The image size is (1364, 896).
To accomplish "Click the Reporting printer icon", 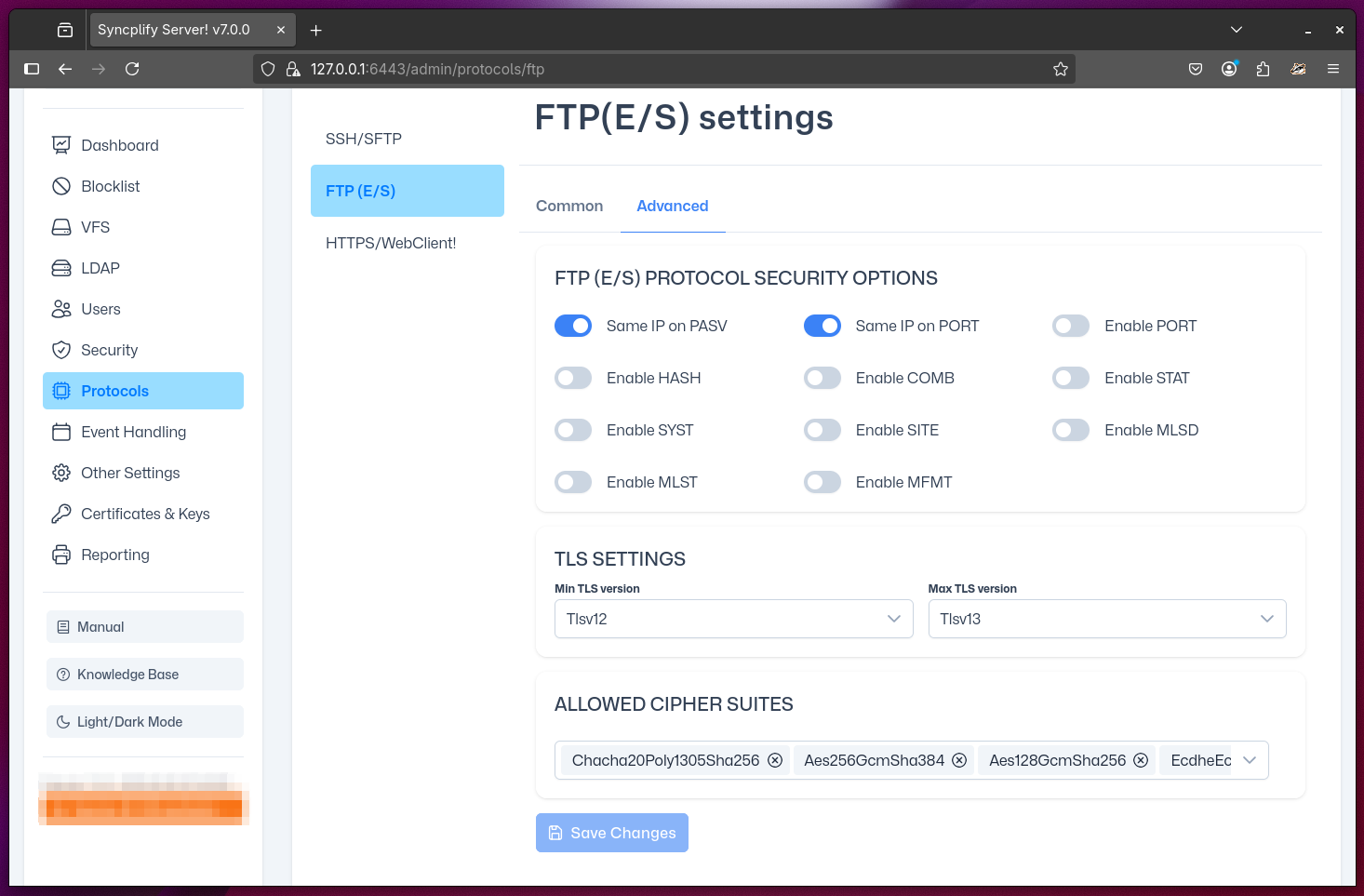I will point(61,555).
